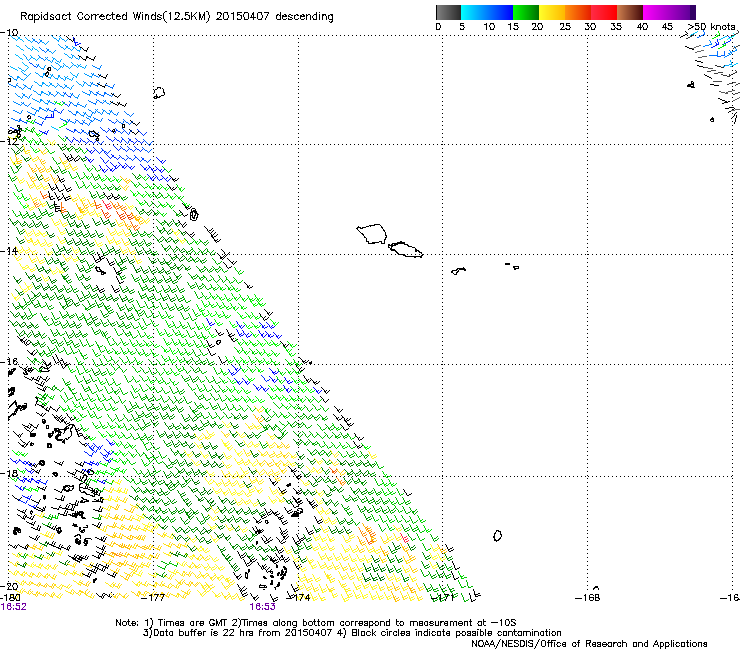Click the '25' legend tick label
Viewport: 740px width, 650px height.
click(564, 27)
